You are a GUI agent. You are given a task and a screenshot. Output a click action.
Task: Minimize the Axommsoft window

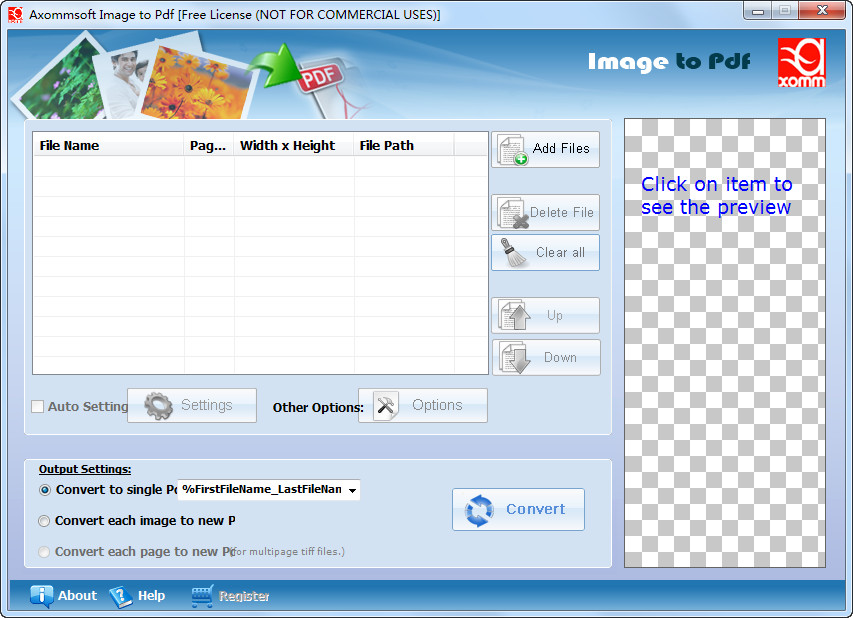[x=758, y=10]
